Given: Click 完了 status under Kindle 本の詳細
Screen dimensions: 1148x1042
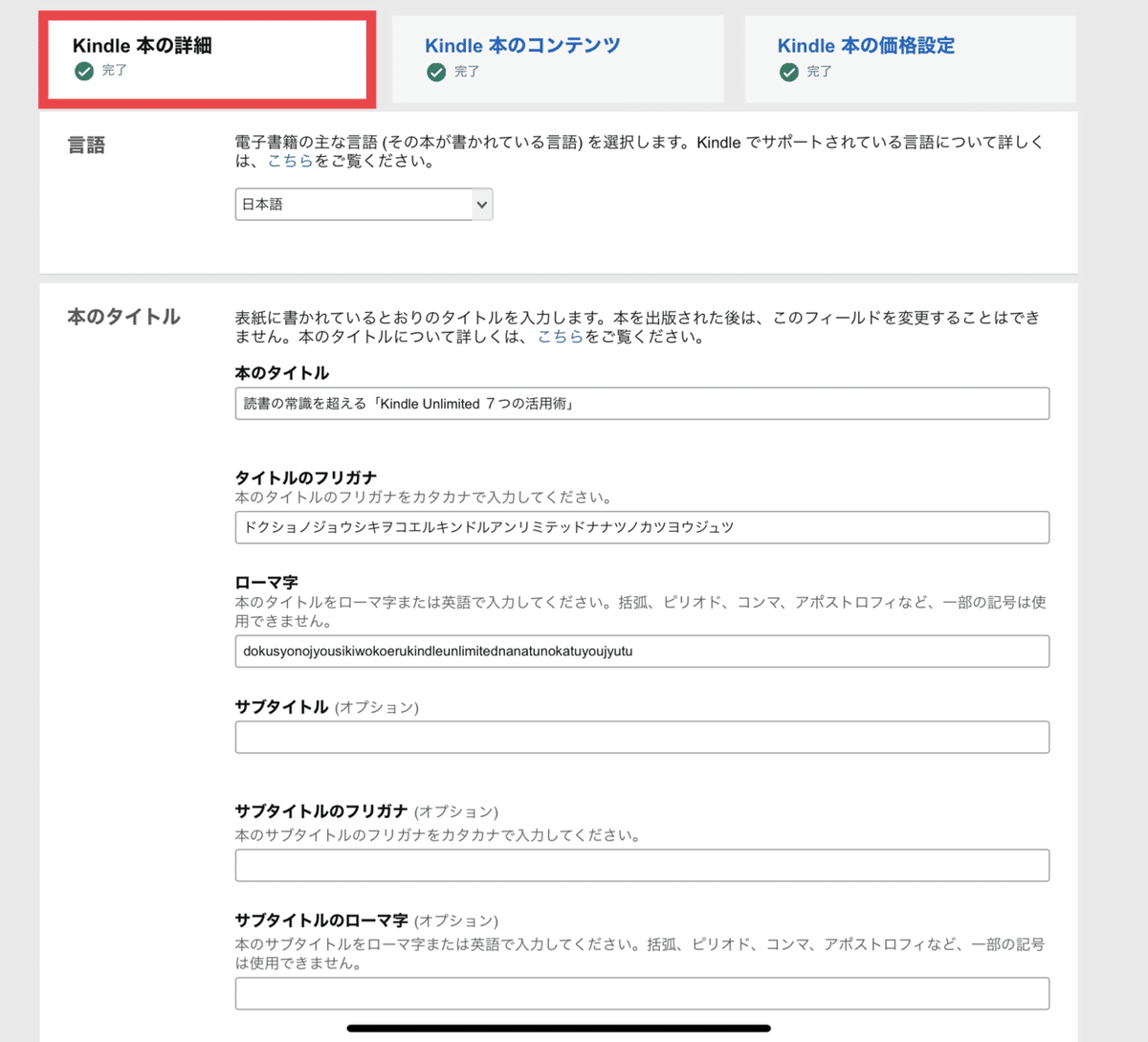Looking at the screenshot, I should point(115,71).
